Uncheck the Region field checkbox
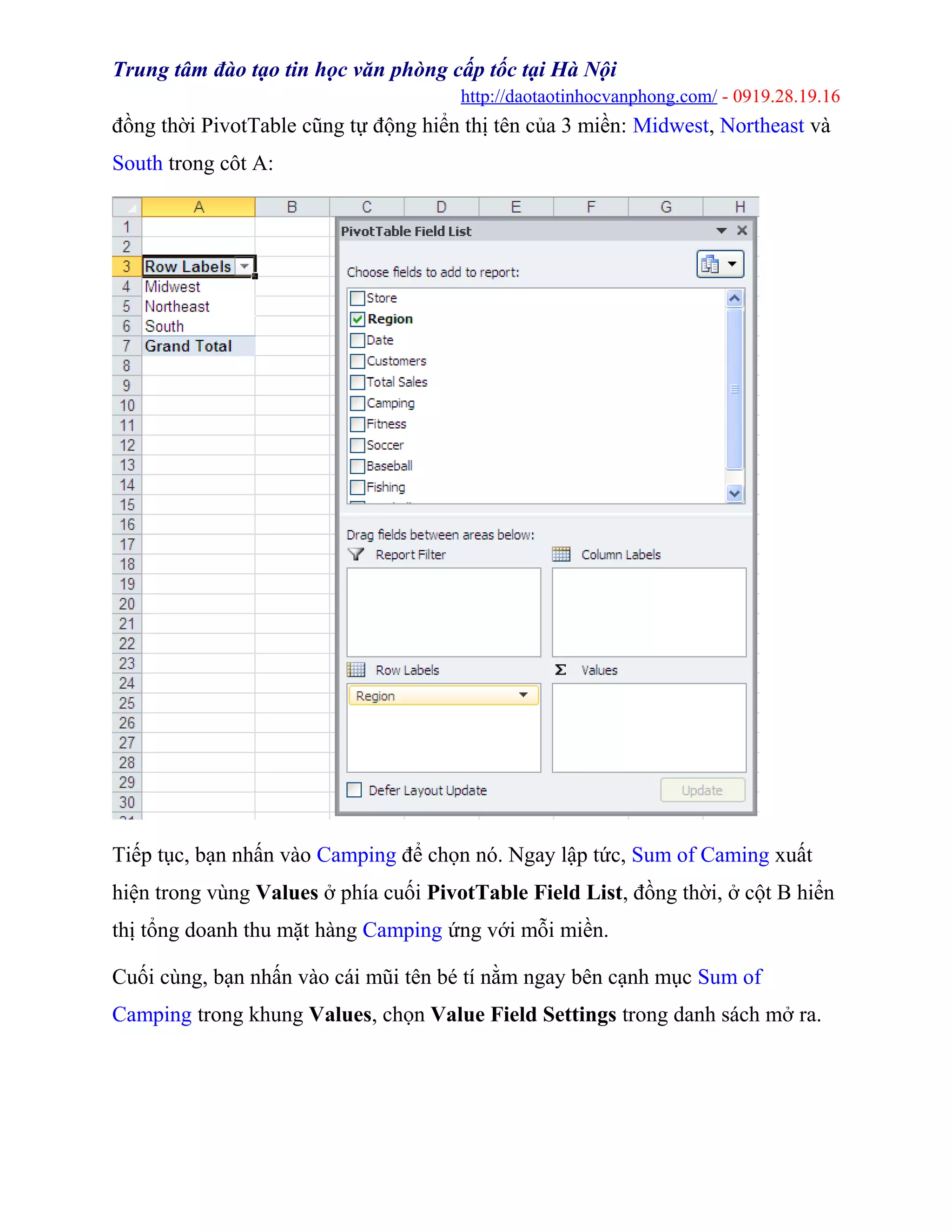Image resolution: width=952 pixels, height=1232 pixels. pyautogui.click(x=357, y=319)
